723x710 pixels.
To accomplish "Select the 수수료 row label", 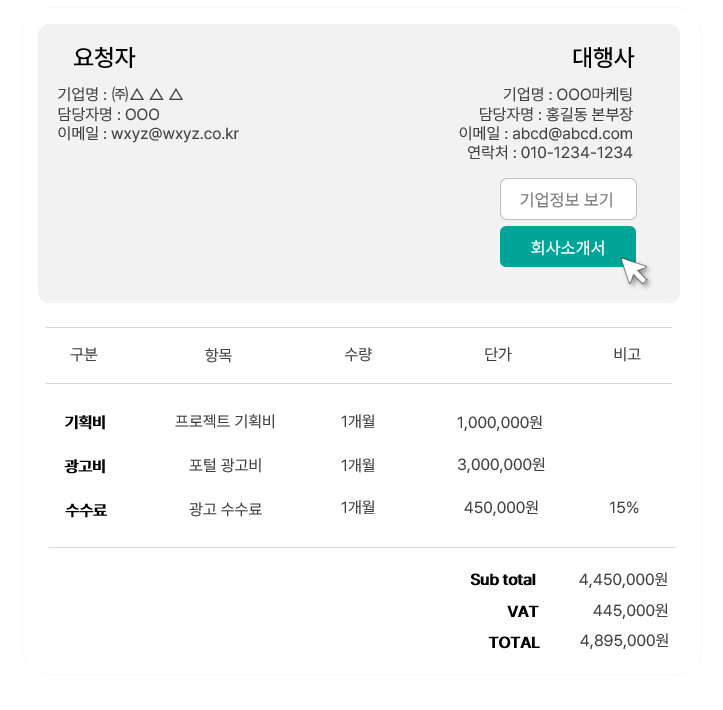I will [x=86, y=510].
